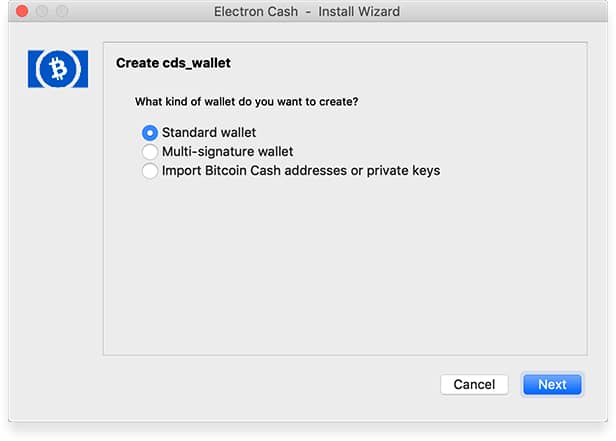Click the white B symbol in the logo

(59, 69)
